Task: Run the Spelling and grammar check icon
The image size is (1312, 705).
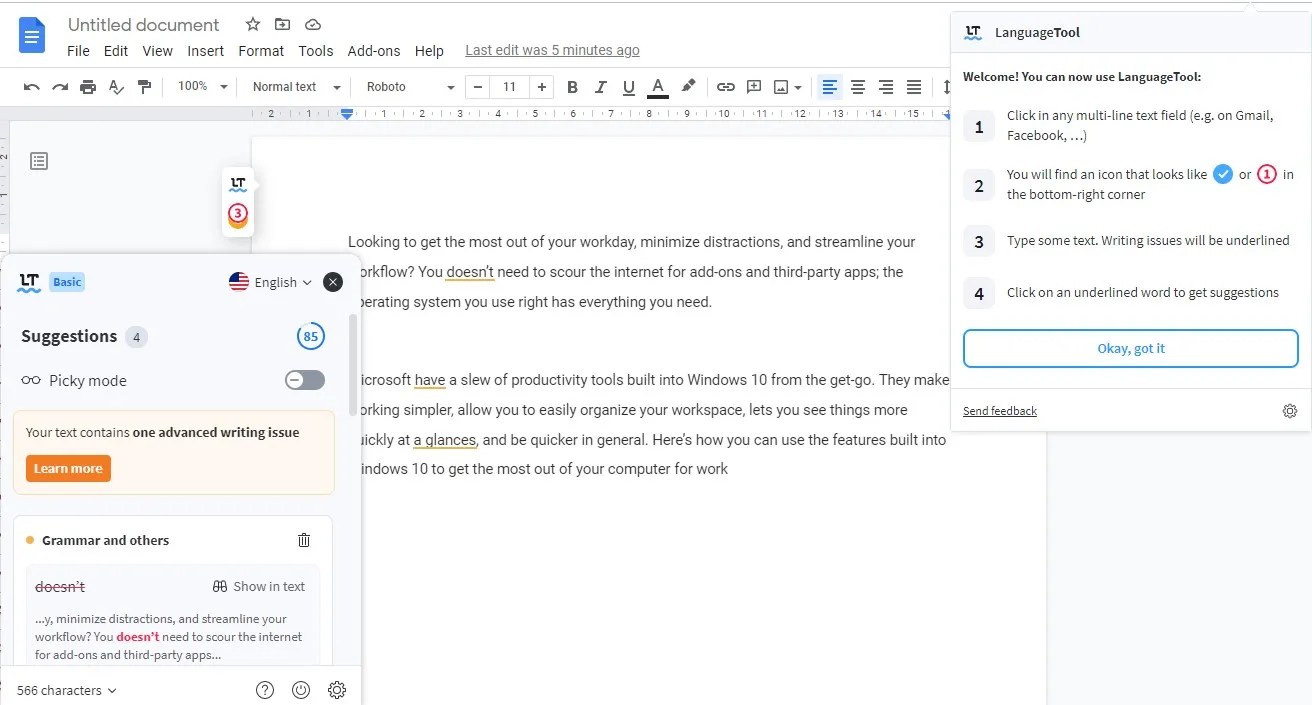Action: tap(116, 86)
